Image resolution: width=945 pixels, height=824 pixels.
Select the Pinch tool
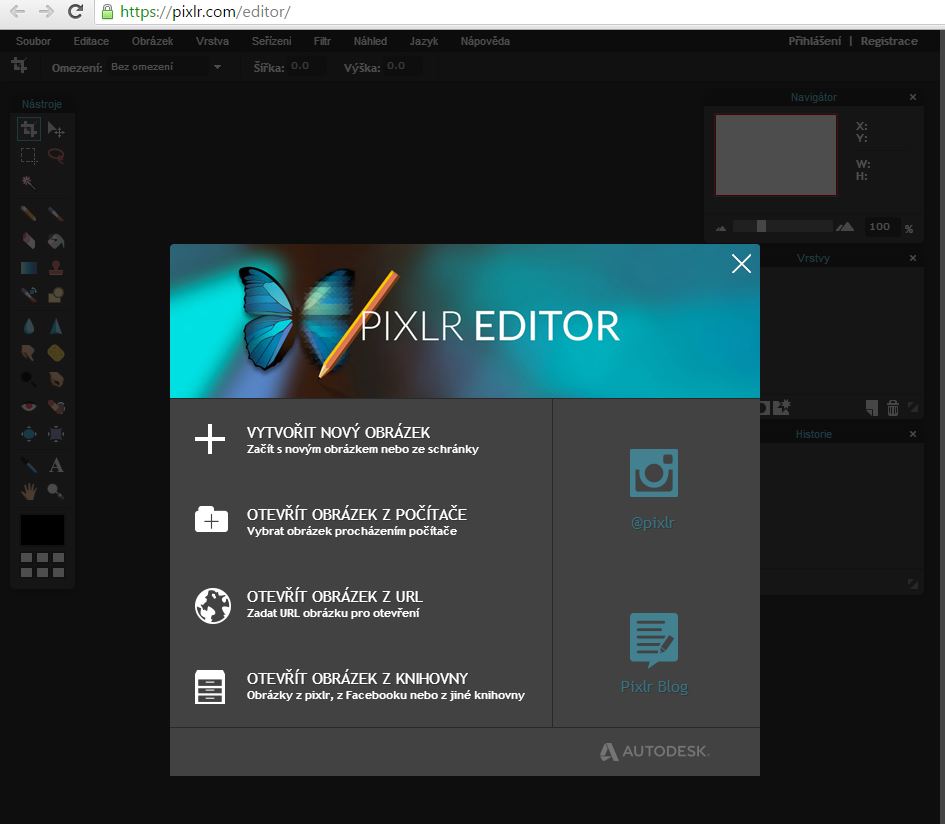[56, 434]
